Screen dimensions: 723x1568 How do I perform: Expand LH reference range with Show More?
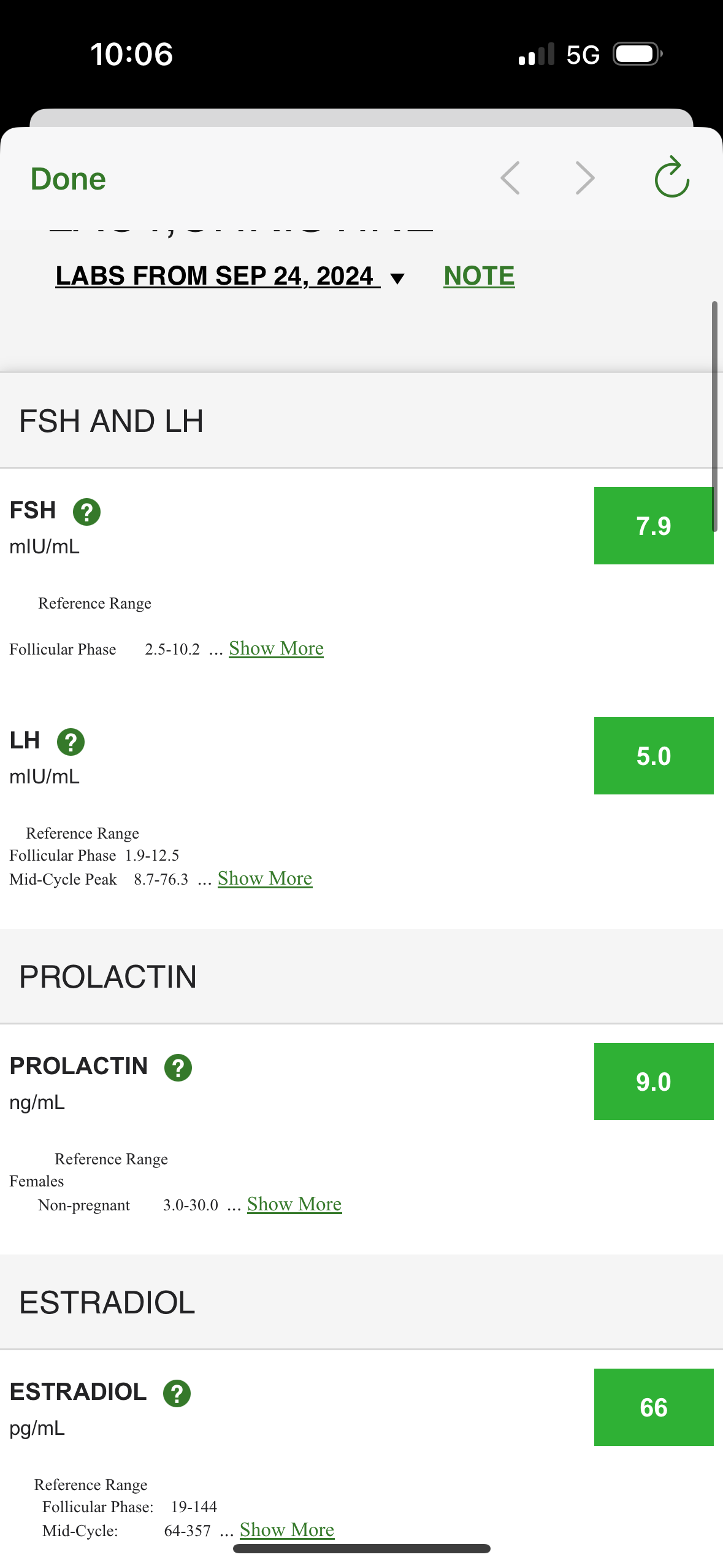(x=265, y=878)
